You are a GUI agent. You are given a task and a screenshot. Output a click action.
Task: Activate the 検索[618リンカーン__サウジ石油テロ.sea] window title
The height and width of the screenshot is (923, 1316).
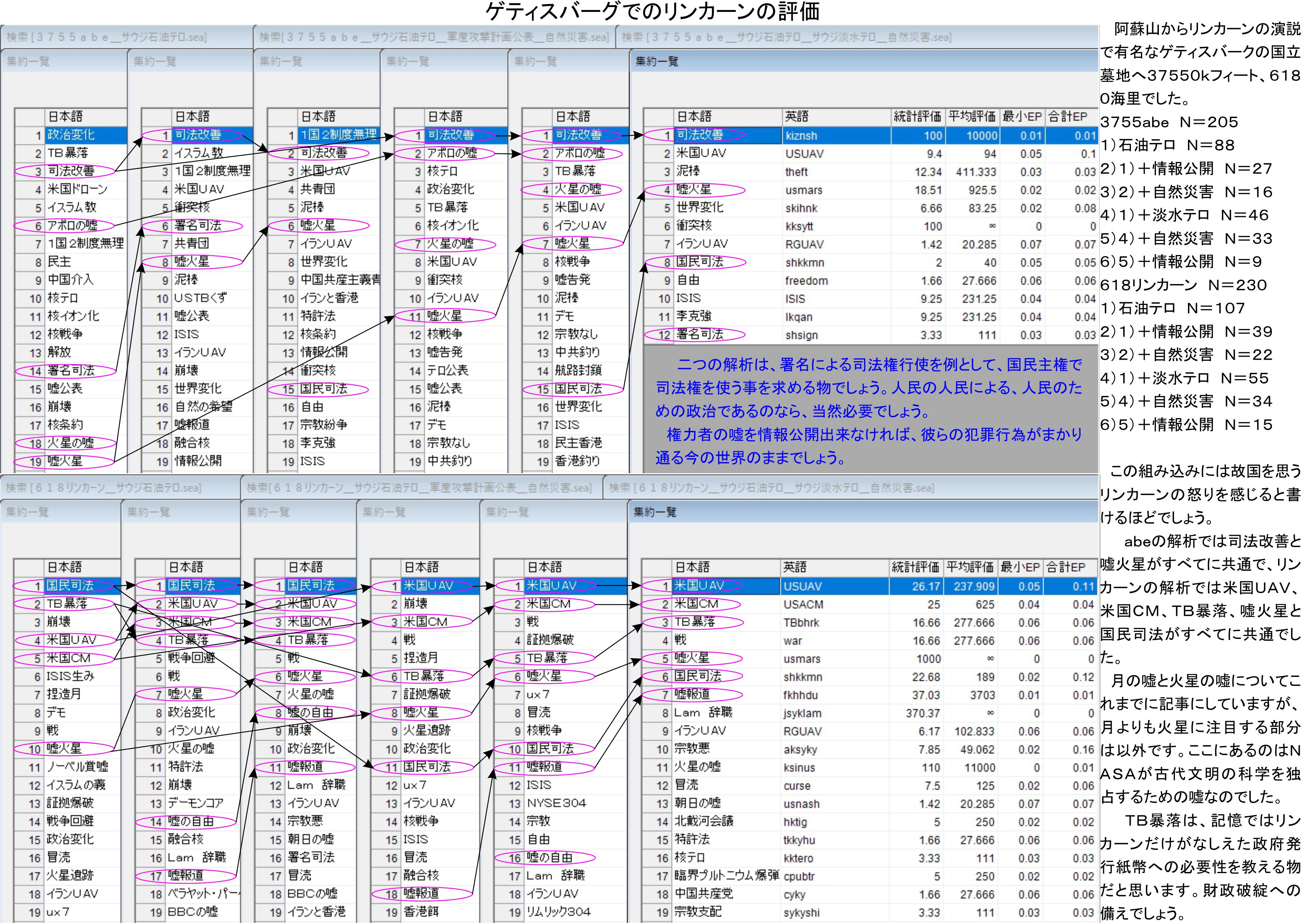pyautogui.click(x=103, y=488)
